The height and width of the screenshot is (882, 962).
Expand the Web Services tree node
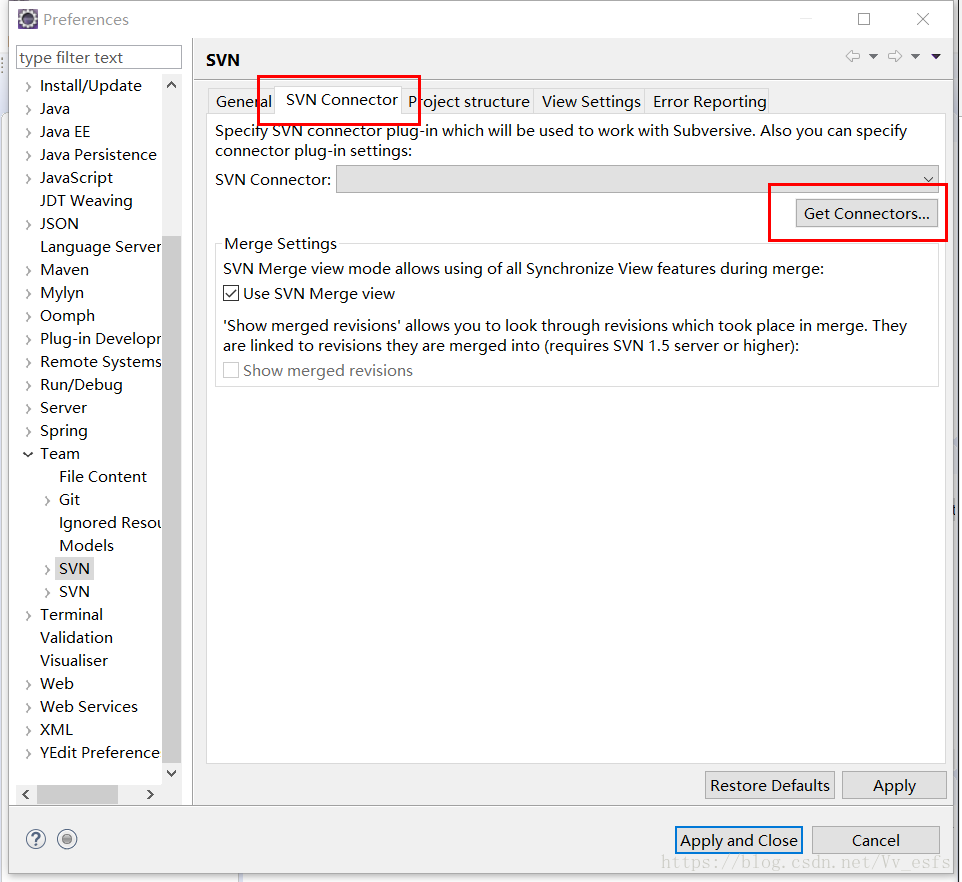click(28, 707)
